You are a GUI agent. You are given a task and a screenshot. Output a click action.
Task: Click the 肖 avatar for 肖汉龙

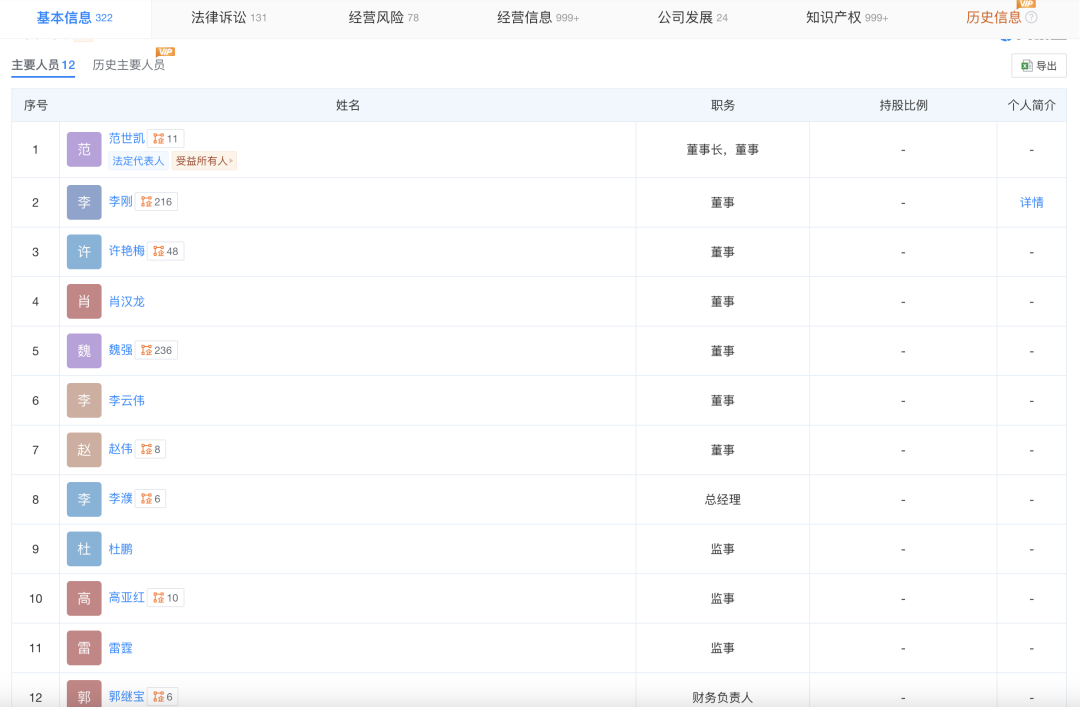coord(84,301)
